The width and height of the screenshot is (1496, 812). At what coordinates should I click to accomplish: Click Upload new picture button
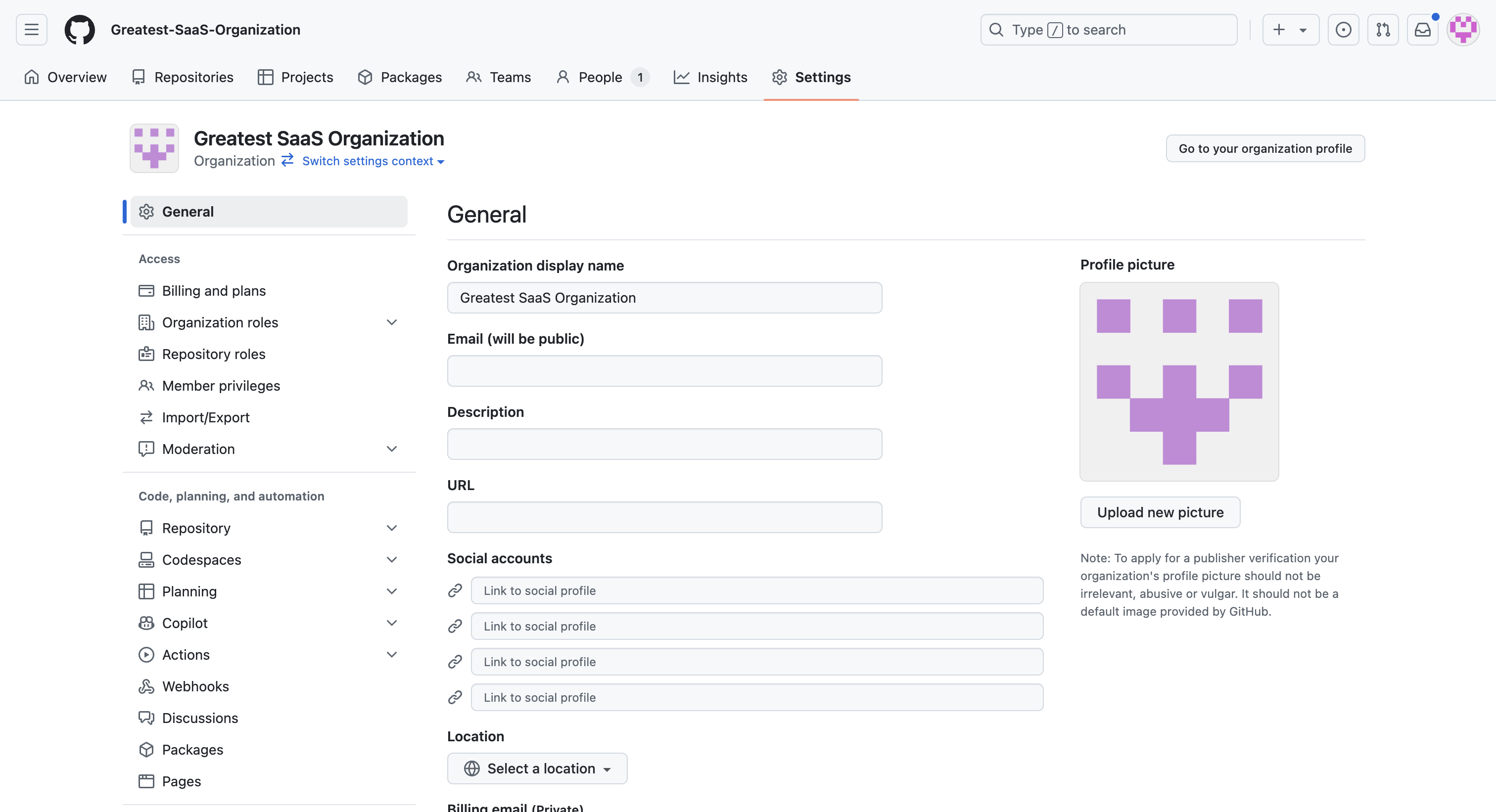click(x=1160, y=512)
